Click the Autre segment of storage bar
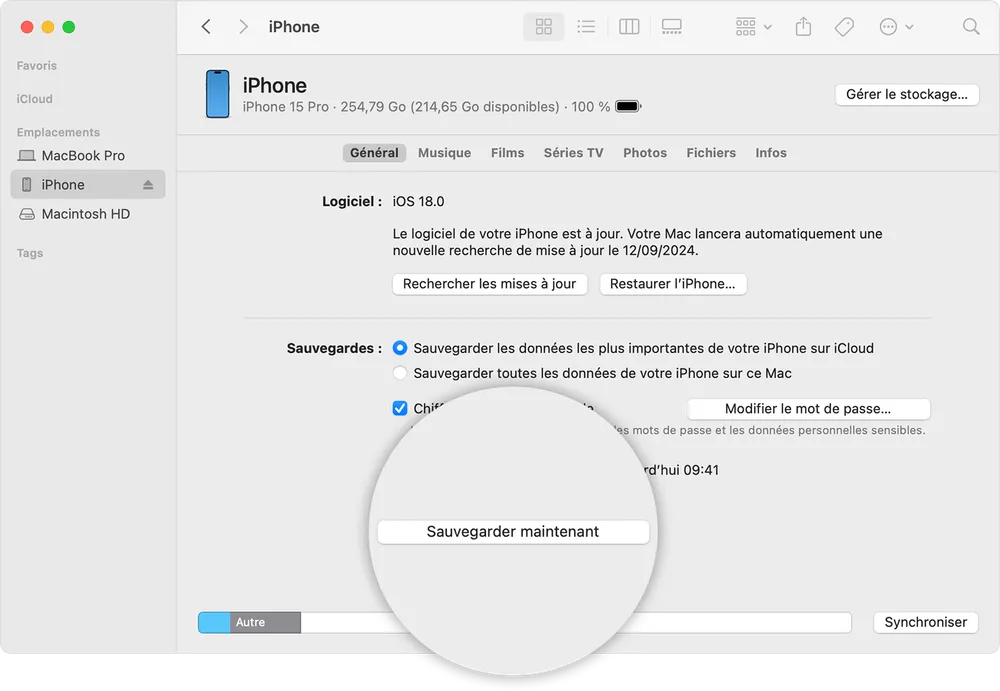Image resolution: width=1000 pixels, height=691 pixels. [x=265, y=622]
